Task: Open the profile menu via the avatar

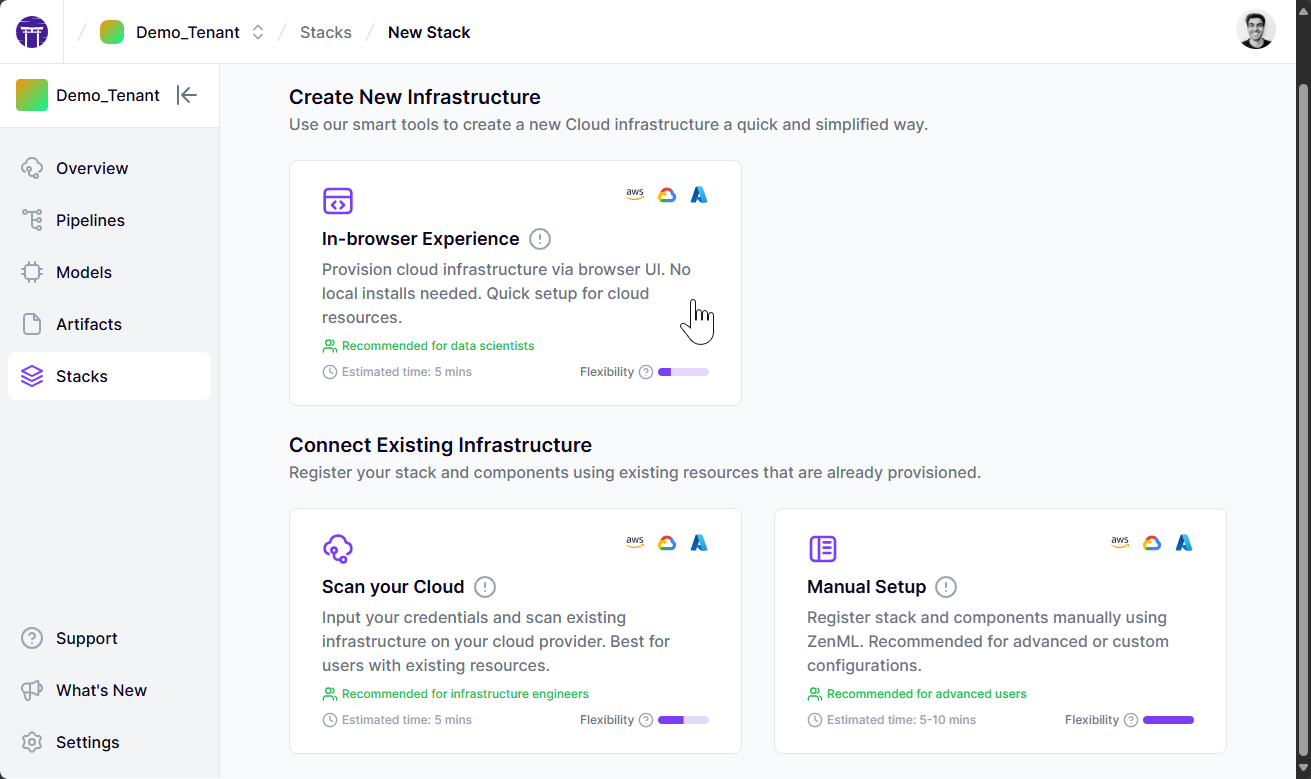Action: pos(1256,30)
